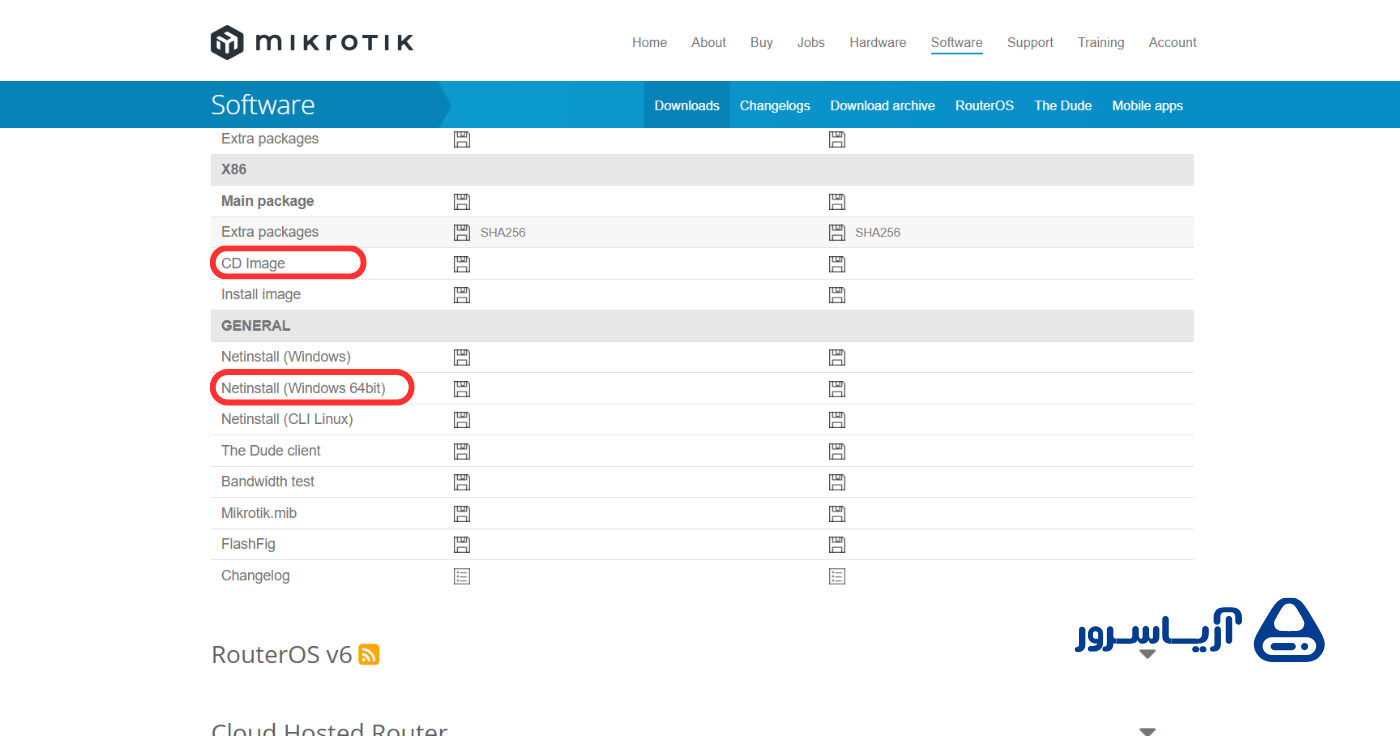Download CD Image using right-column save icon
1400x736 pixels.
(837, 264)
